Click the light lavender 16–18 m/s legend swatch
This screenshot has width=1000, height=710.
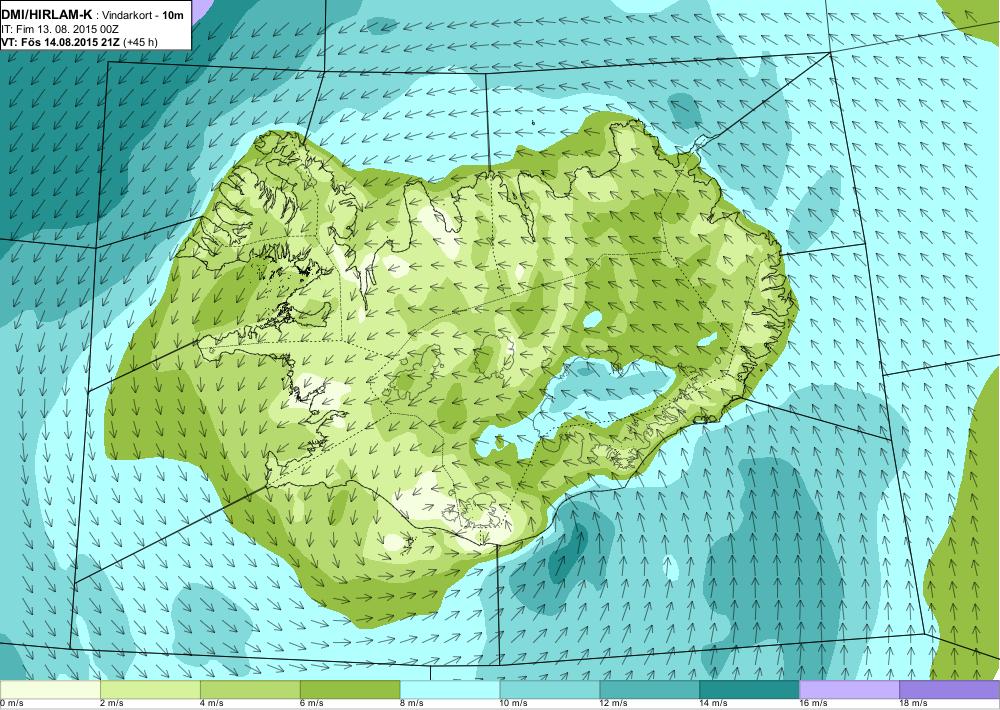point(849,690)
